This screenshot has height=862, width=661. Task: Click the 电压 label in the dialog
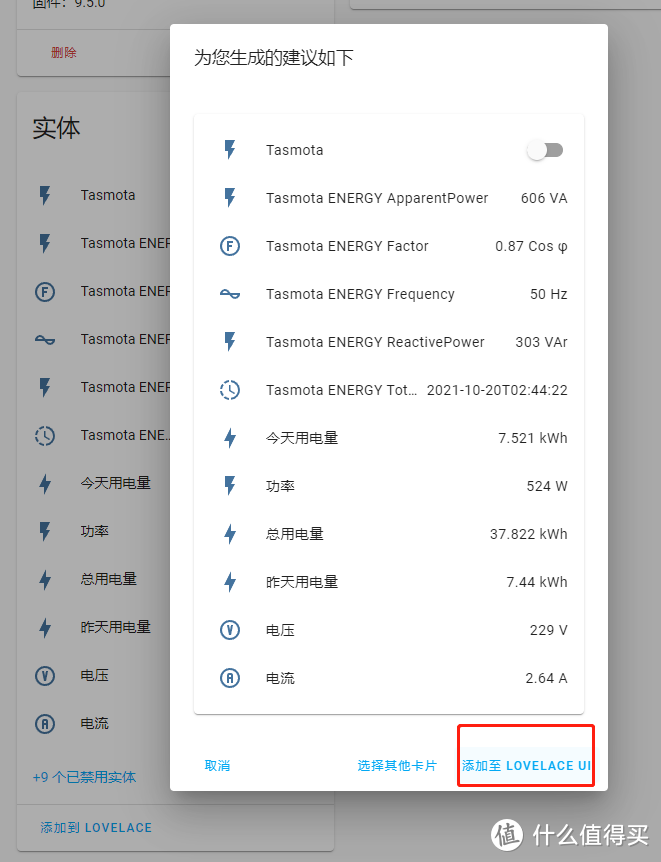tap(280, 630)
